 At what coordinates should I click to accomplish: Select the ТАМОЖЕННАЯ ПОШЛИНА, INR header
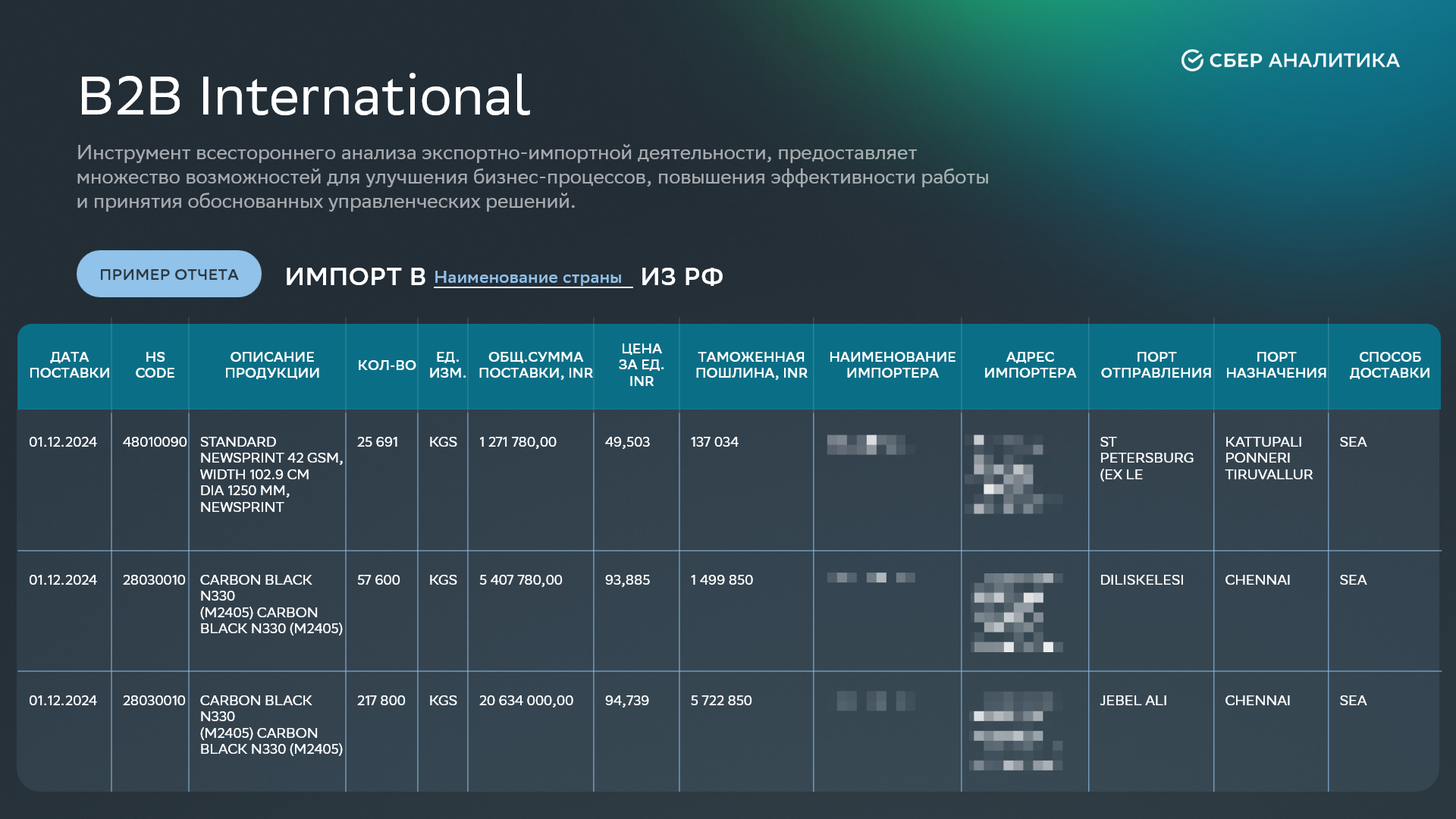click(751, 365)
